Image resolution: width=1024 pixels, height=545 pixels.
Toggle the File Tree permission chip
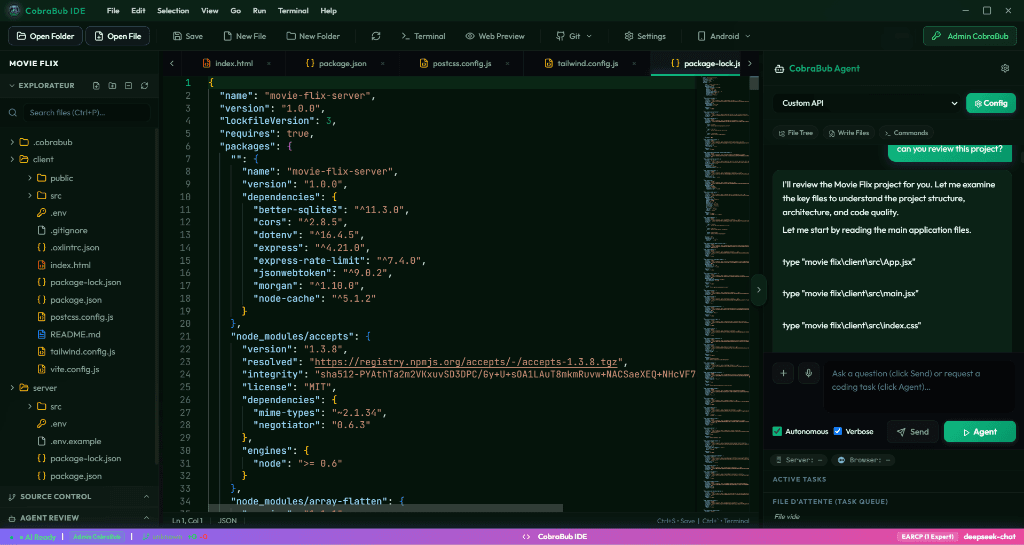[796, 132]
